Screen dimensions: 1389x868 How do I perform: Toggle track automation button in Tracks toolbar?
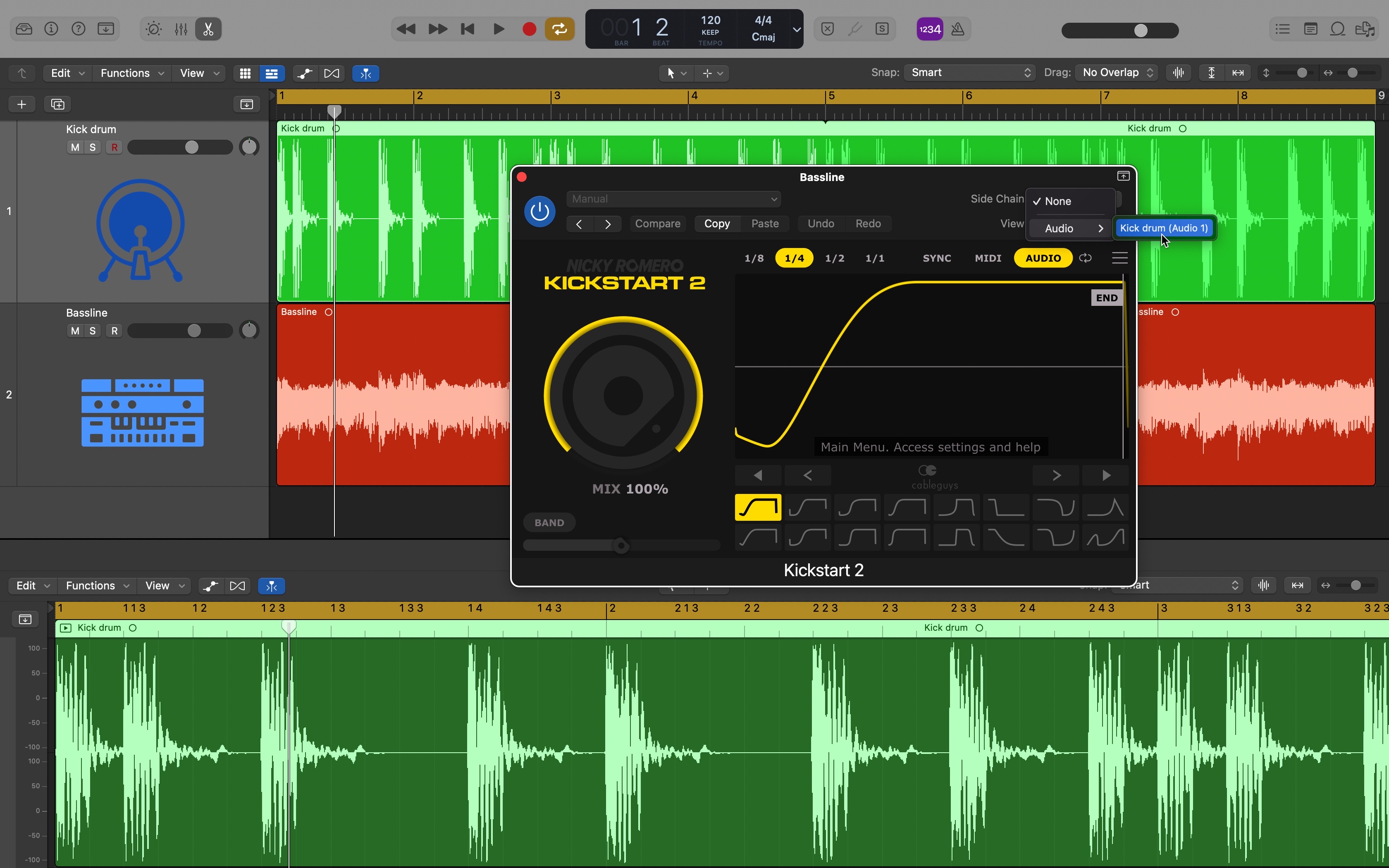305,74
